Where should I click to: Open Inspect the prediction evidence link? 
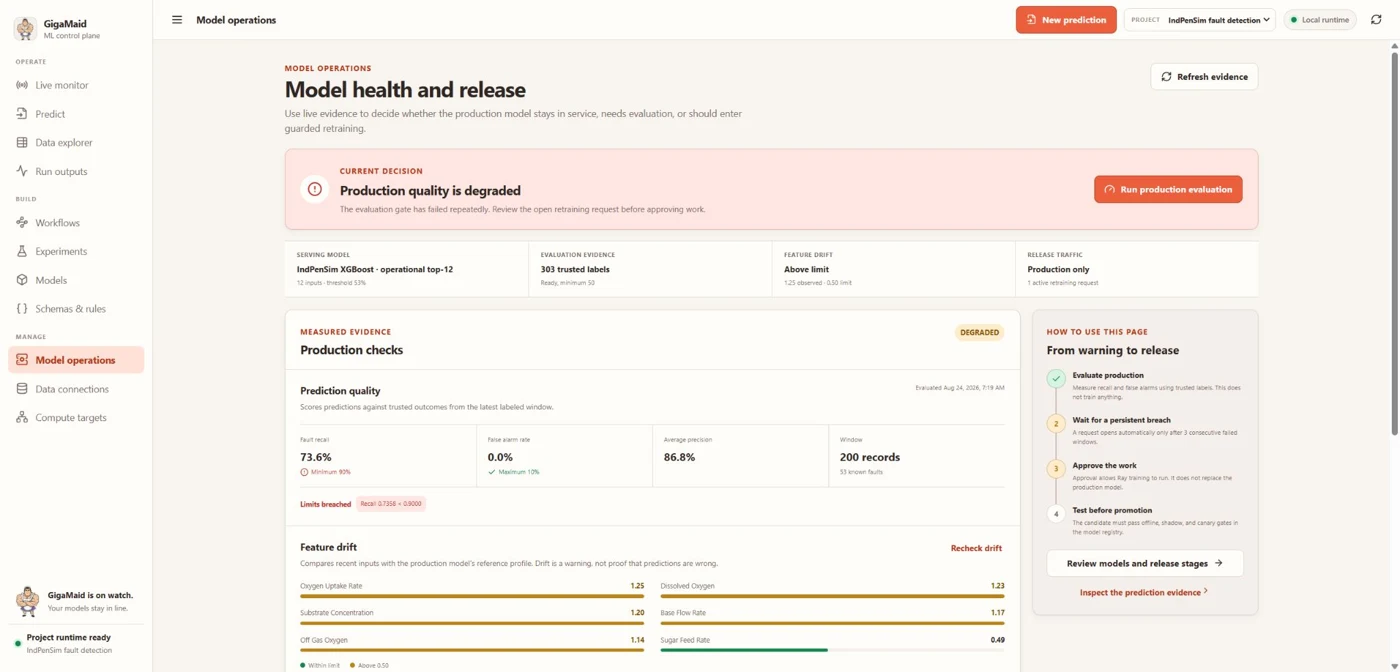pos(1144,592)
